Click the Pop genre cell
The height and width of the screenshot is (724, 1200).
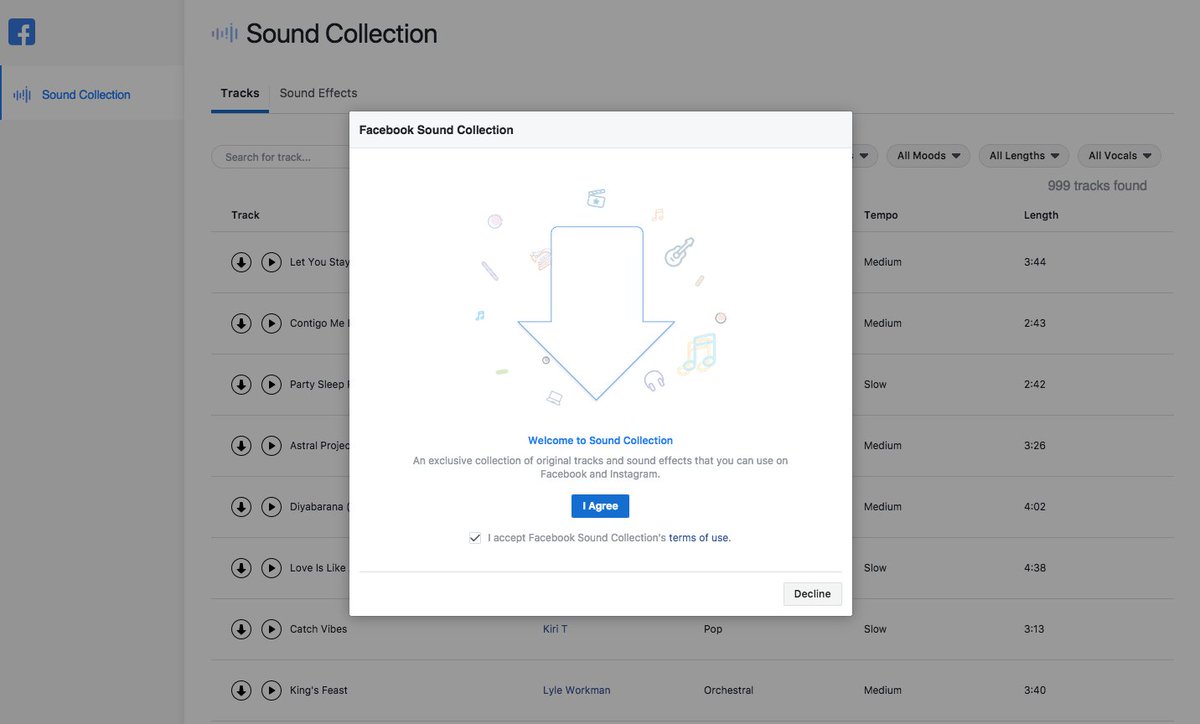point(713,629)
